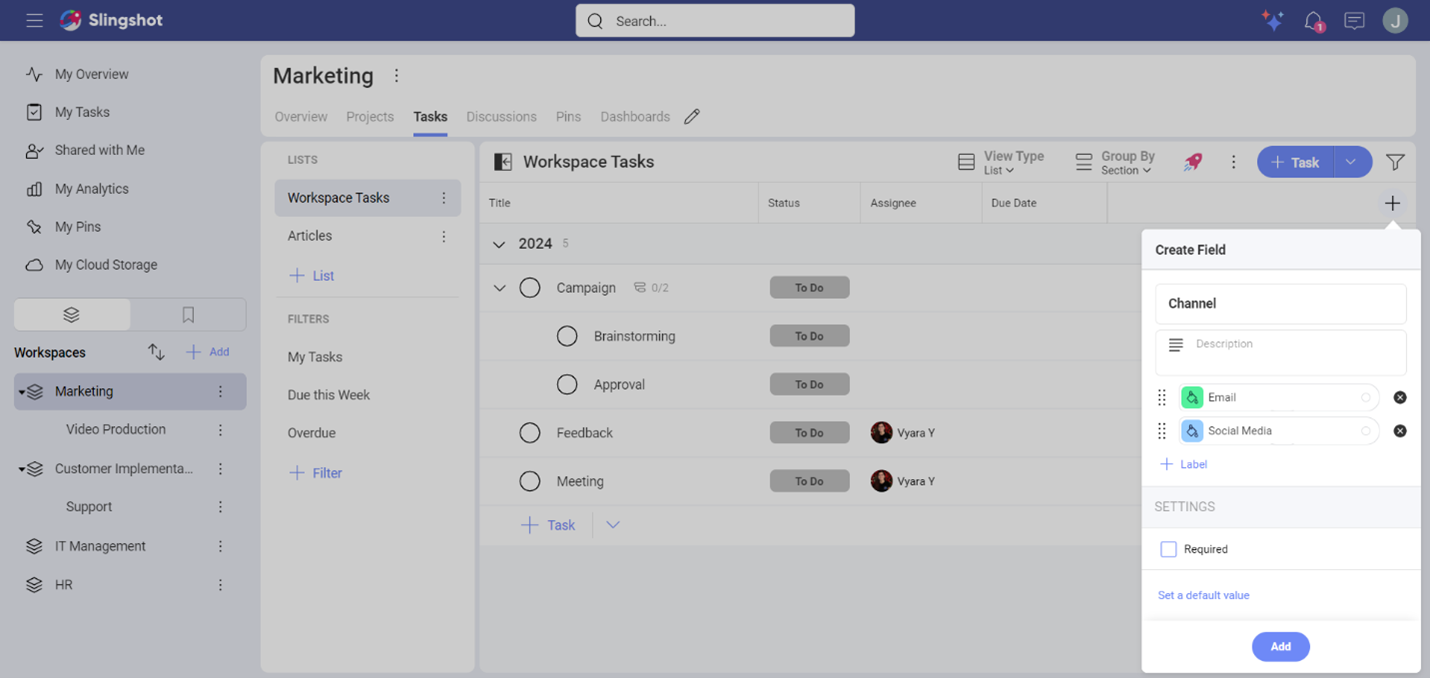1430x678 pixels.
Task: Collapse the 2024 section
Action: point(499,244)
